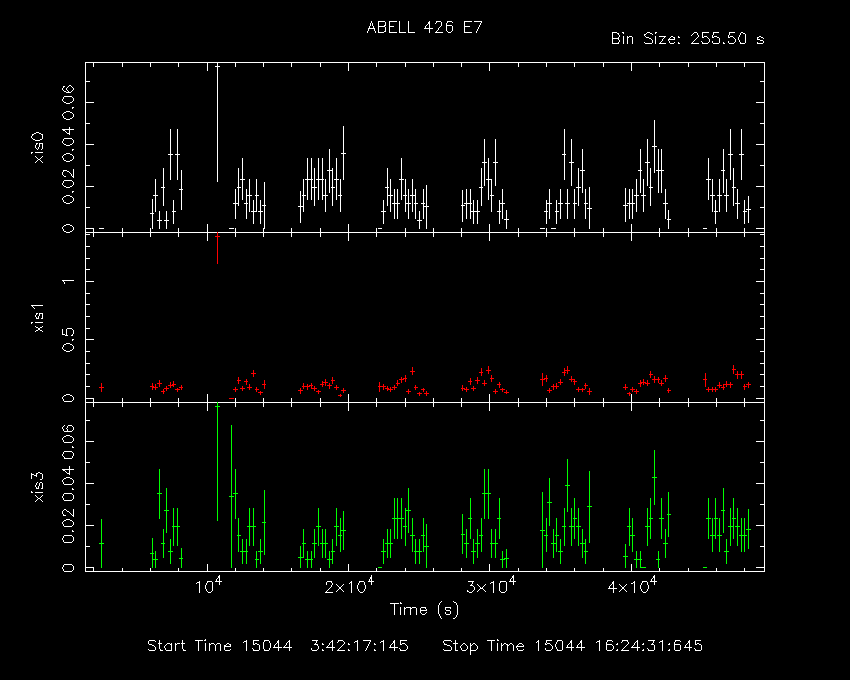Click the 3×10^4 x-axis tick label
This screenshot has height=680, width=850.
tap(491, 586)
